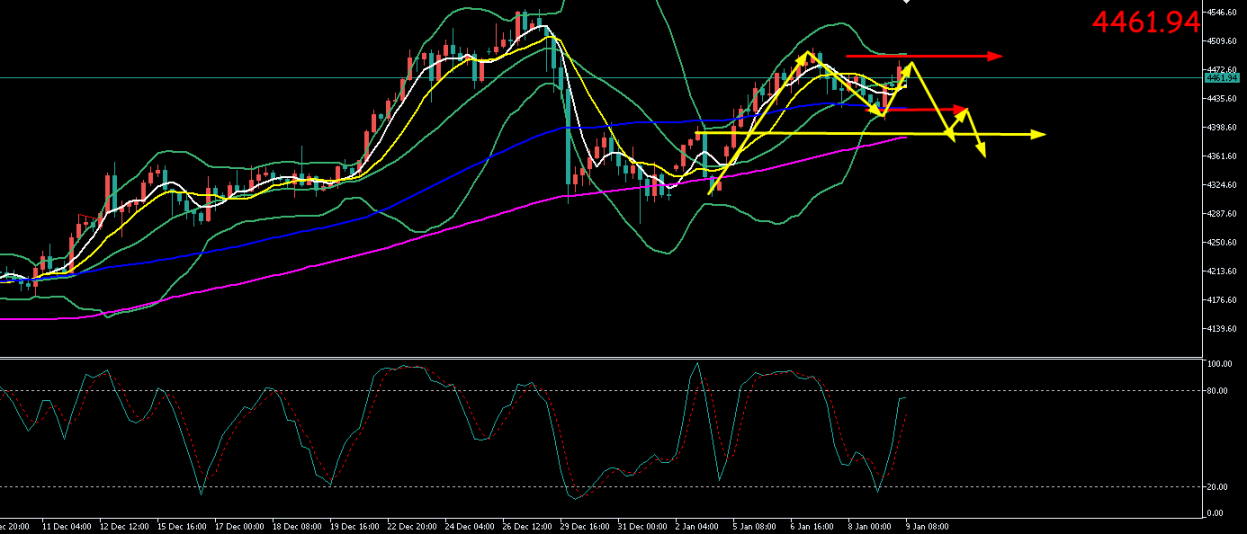Screen dimensions: 1247x534
Task: Click the 9 Jan 08:00 time label
Action: [x=927, y=526]
